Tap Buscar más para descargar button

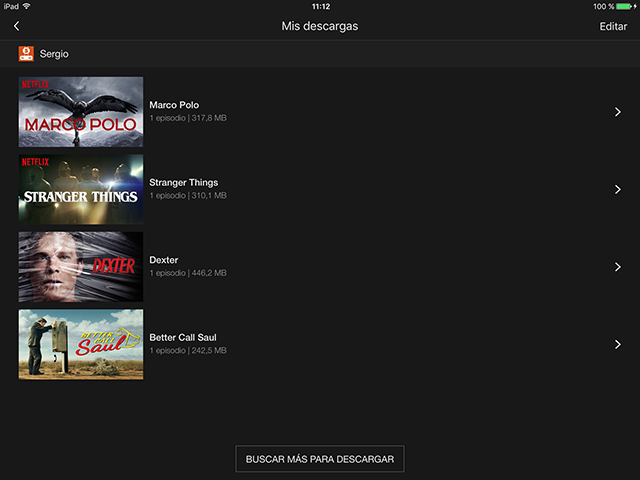tap(320, 459)
